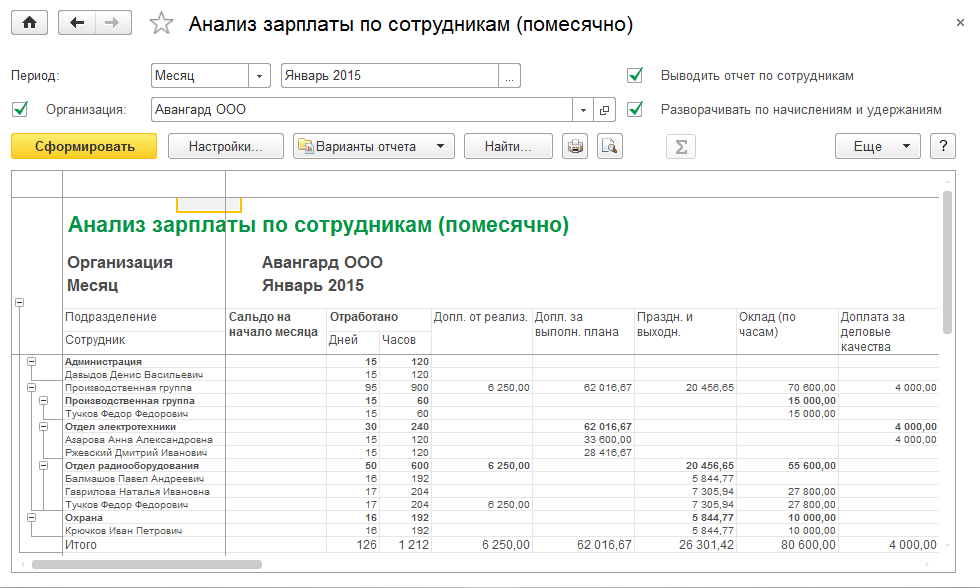Viewport: 980px width, 588px height.
Task: Open help with the question mark button
Action: click(x=942, y=147)
